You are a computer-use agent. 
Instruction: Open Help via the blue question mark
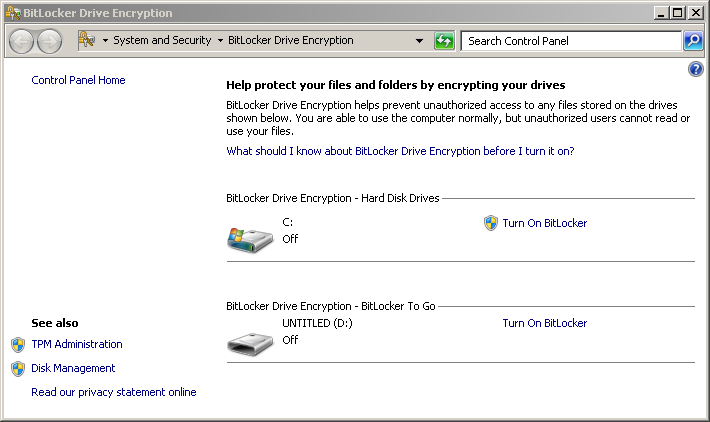(x=696, y=69)
